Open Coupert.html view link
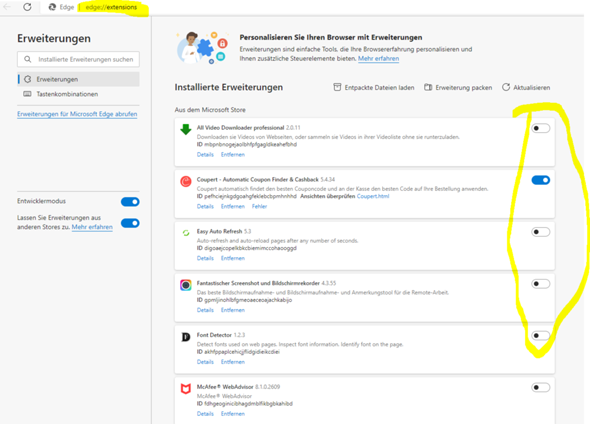The width and height of the screenshot is (590, 424). point(373,196)
